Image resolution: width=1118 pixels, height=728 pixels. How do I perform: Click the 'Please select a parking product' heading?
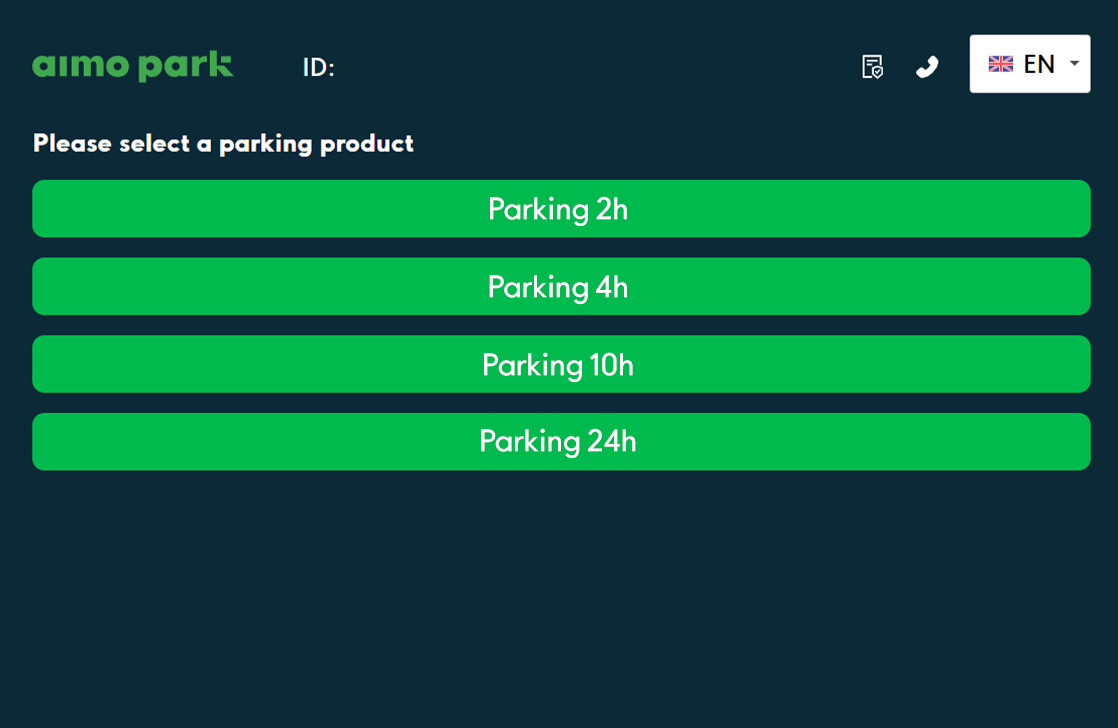(223, 144)
